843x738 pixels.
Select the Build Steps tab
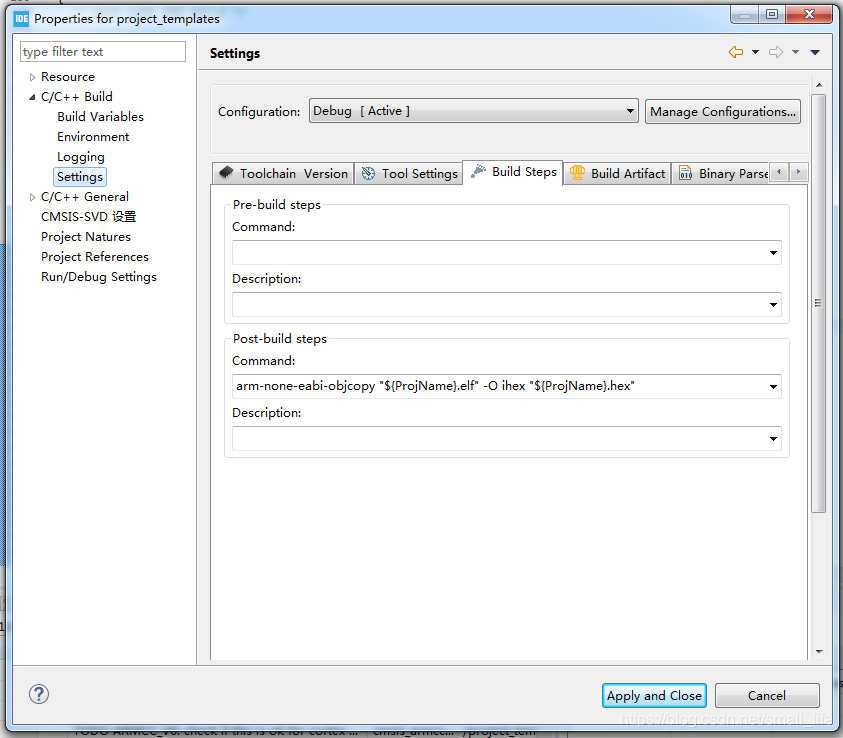tap(513, 172)
